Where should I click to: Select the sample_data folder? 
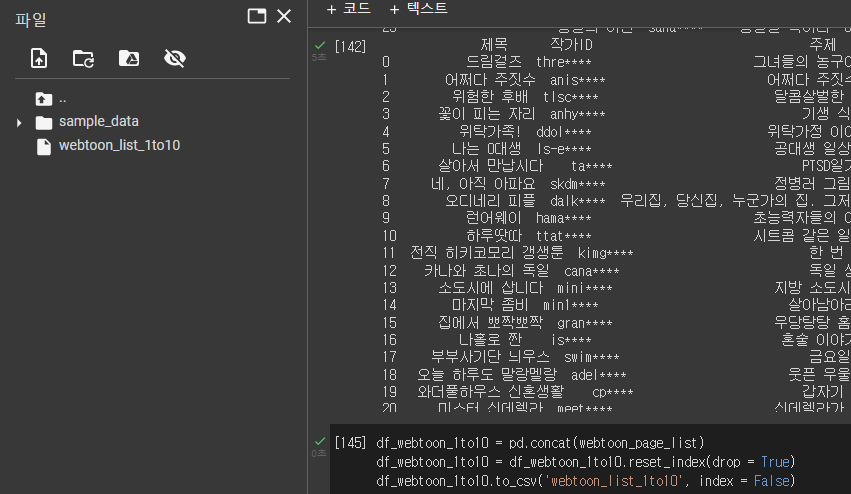[98, 122]
